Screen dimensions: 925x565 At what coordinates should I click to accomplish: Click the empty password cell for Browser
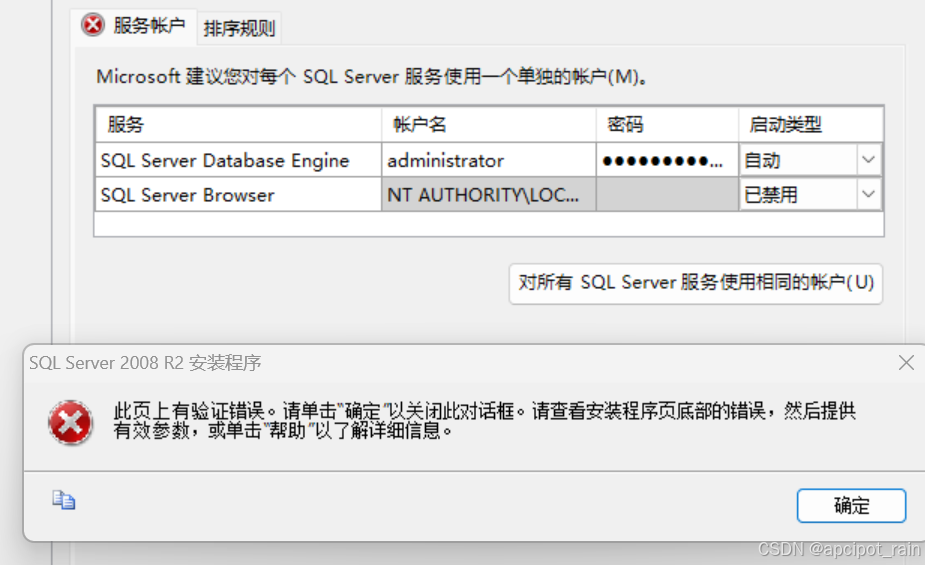click(x=667, y=194)
